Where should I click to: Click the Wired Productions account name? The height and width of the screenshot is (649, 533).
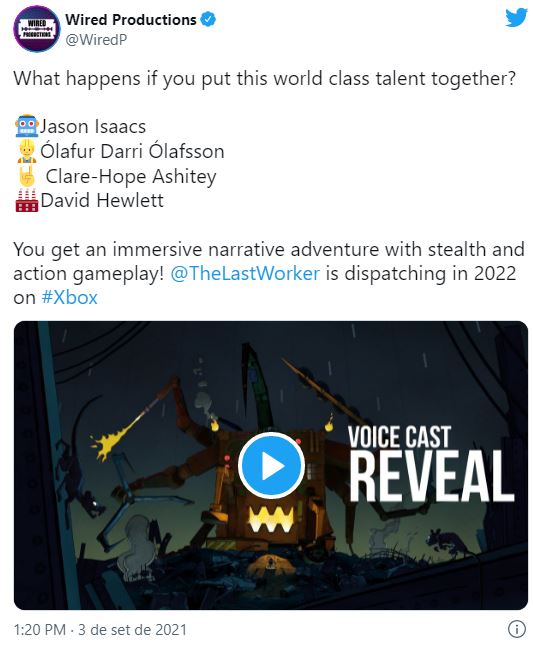pos(131,19)
